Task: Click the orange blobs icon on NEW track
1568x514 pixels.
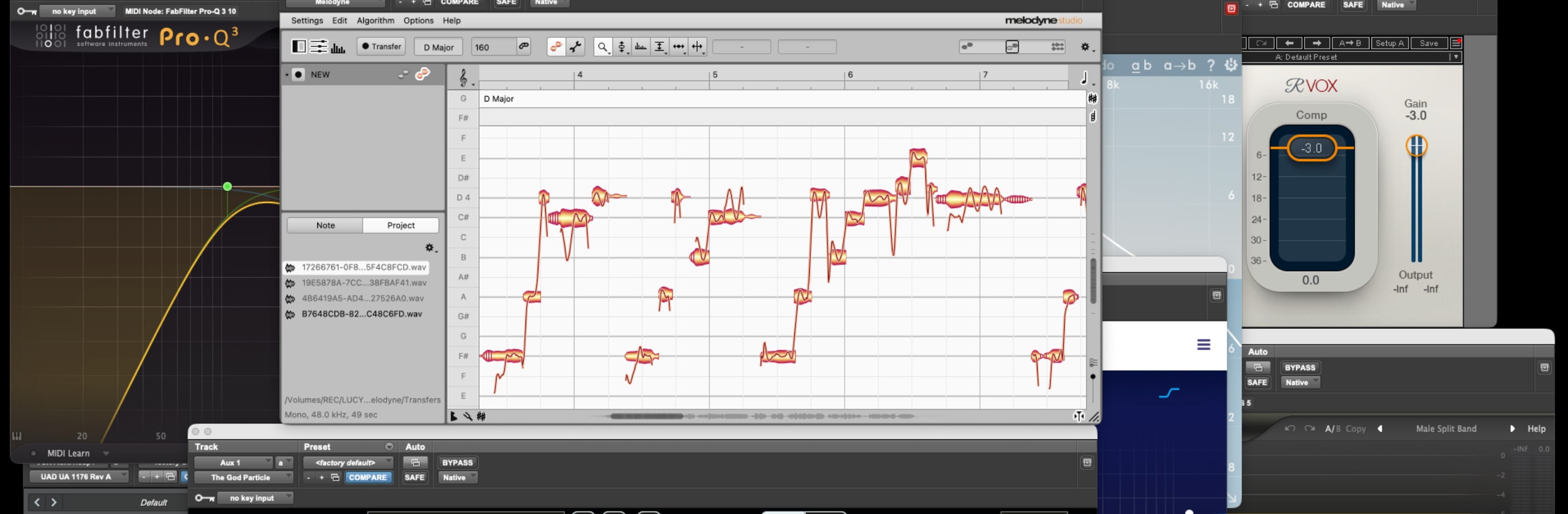Action: point(423,74)
